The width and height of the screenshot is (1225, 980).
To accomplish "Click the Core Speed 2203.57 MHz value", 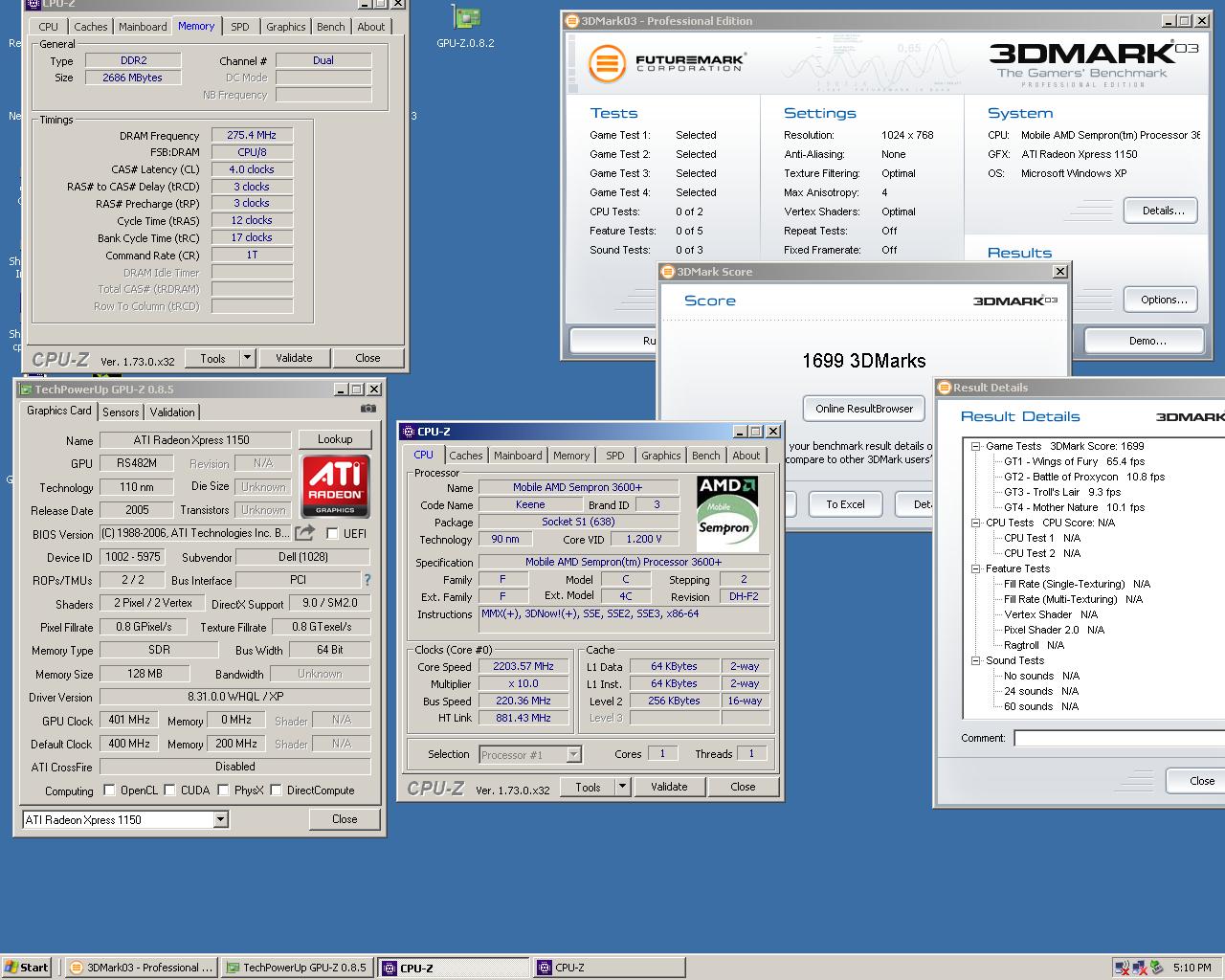I will click(523, 666).
